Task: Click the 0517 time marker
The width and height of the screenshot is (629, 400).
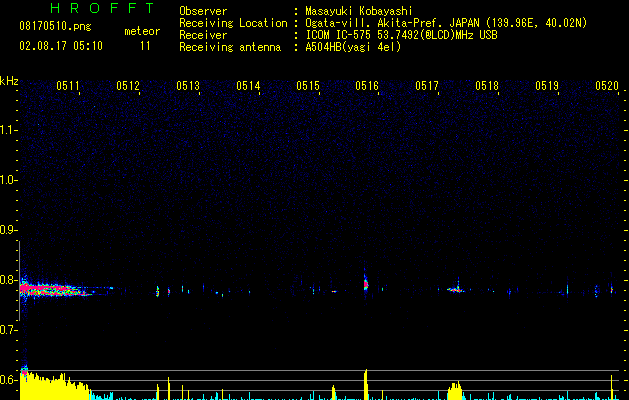Action: [x=427, y=86]
